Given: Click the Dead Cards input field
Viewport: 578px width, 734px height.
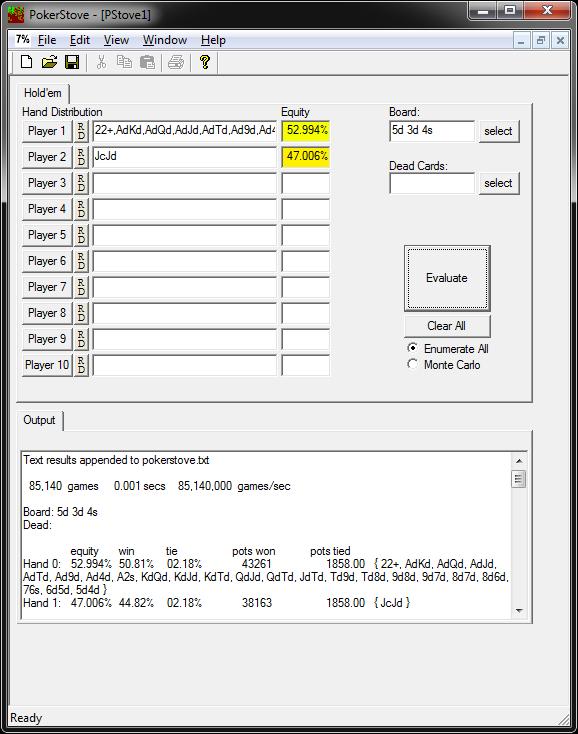Looking at the screenshot, I should [x=432, y=183].
